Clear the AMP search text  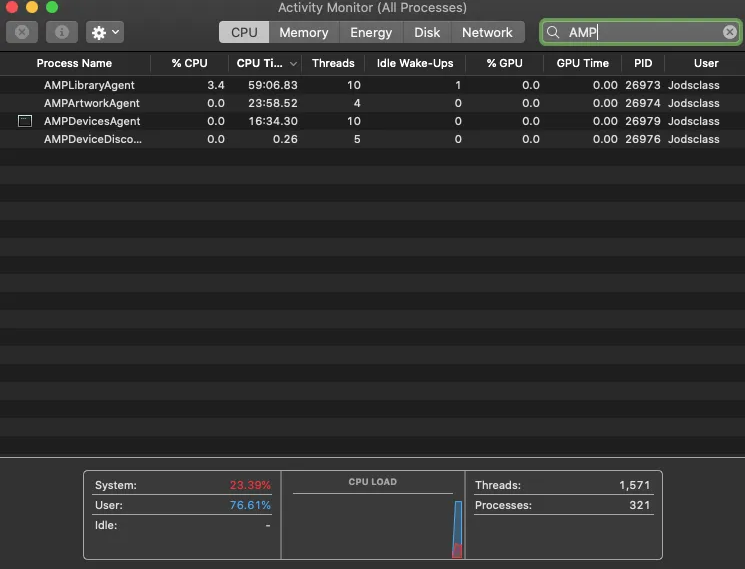coord(730,32)
